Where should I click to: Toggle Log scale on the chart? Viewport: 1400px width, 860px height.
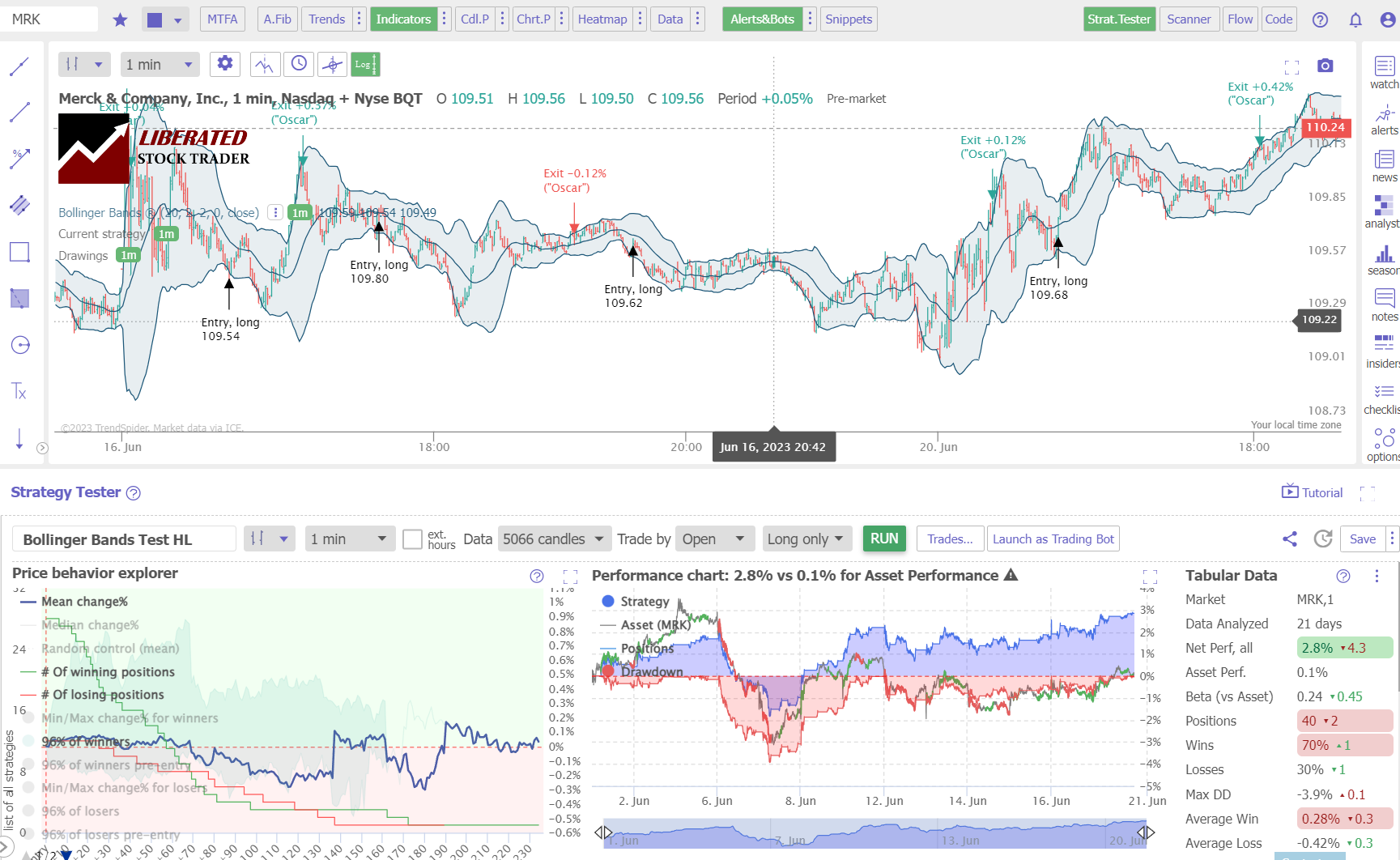(x=365, y=64)
